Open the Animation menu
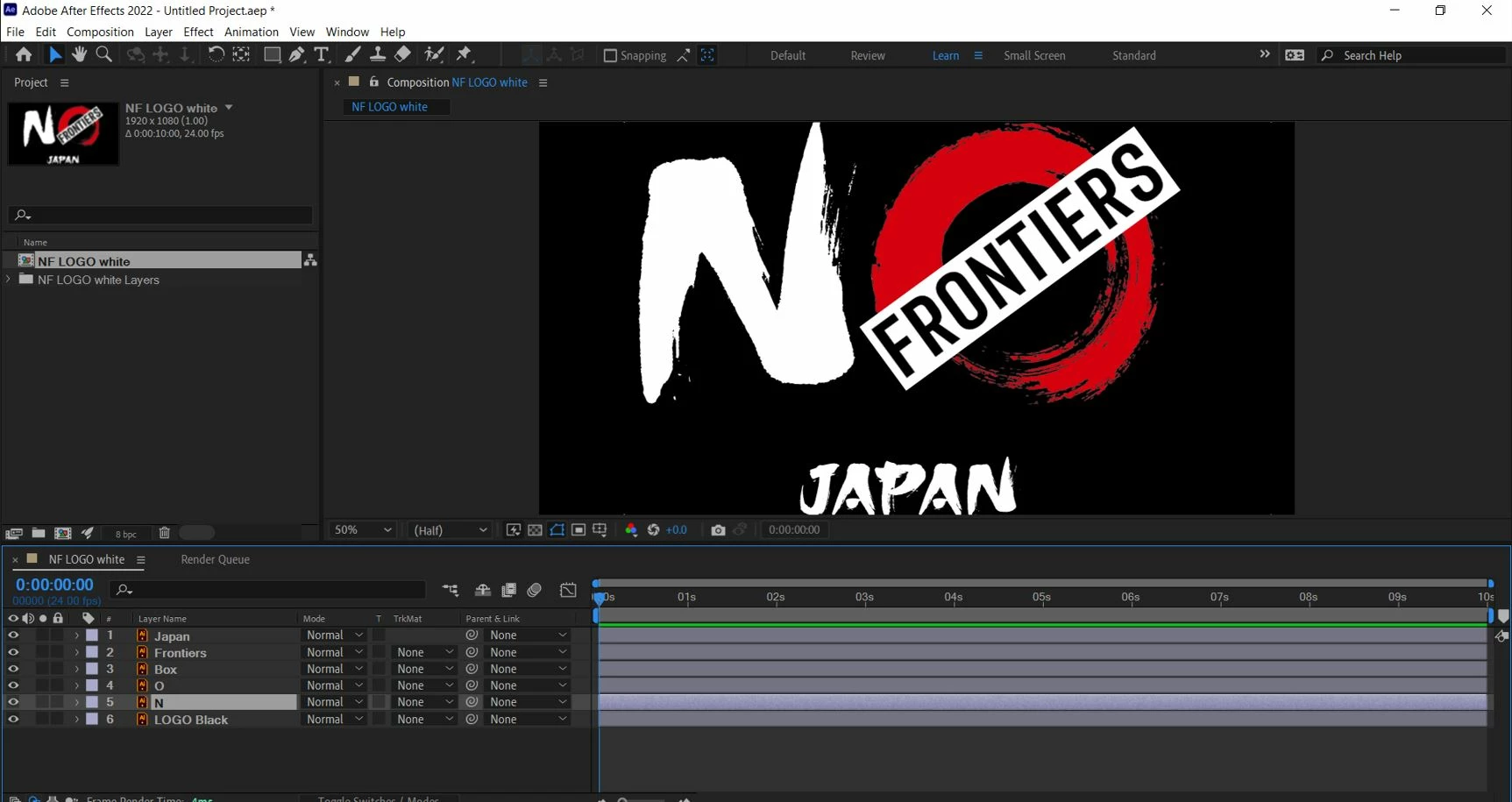This screenshot has width=1512, height=802. (x=252, y=32)
